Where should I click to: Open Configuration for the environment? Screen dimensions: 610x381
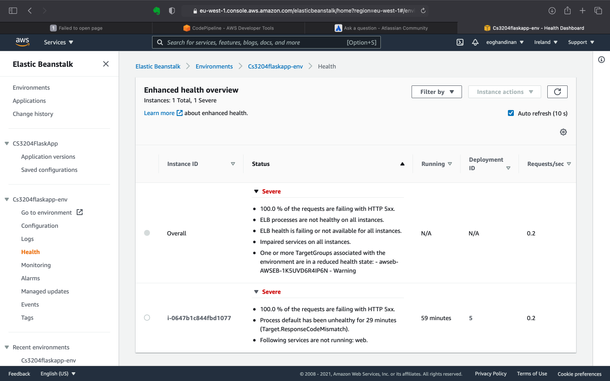(x=39, y=226)
